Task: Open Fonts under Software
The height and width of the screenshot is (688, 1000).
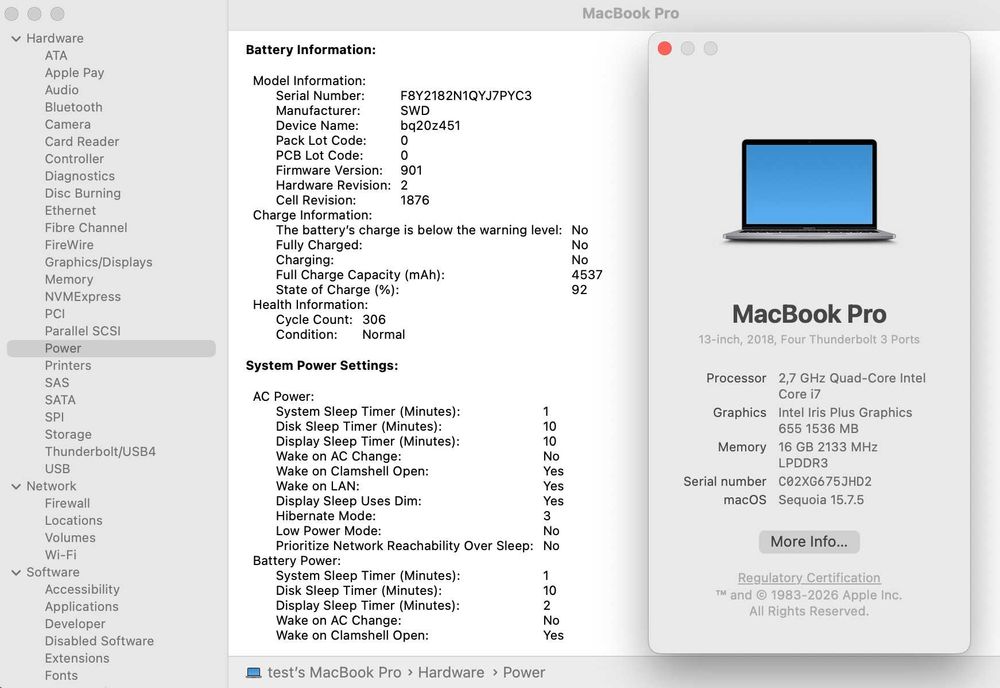Action: 61,675
